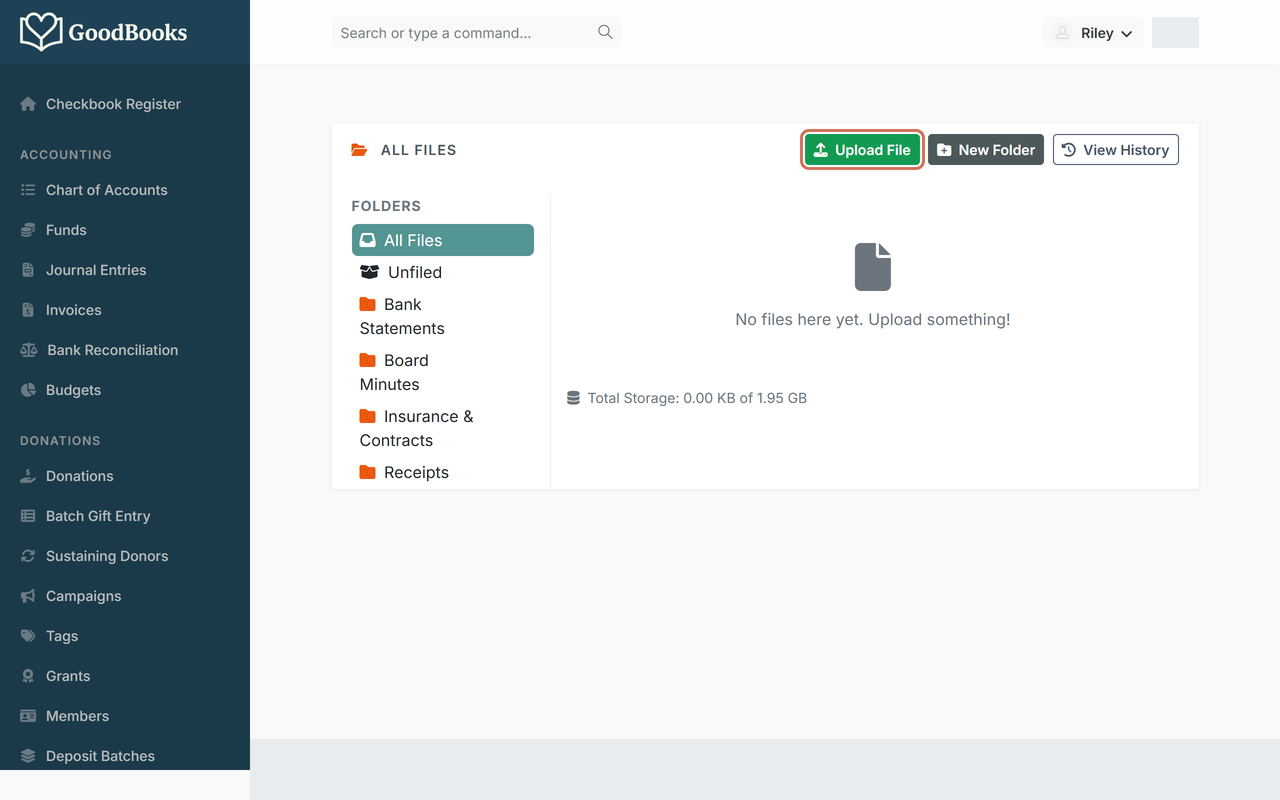Click the Donations hand icon

[28, 476]
